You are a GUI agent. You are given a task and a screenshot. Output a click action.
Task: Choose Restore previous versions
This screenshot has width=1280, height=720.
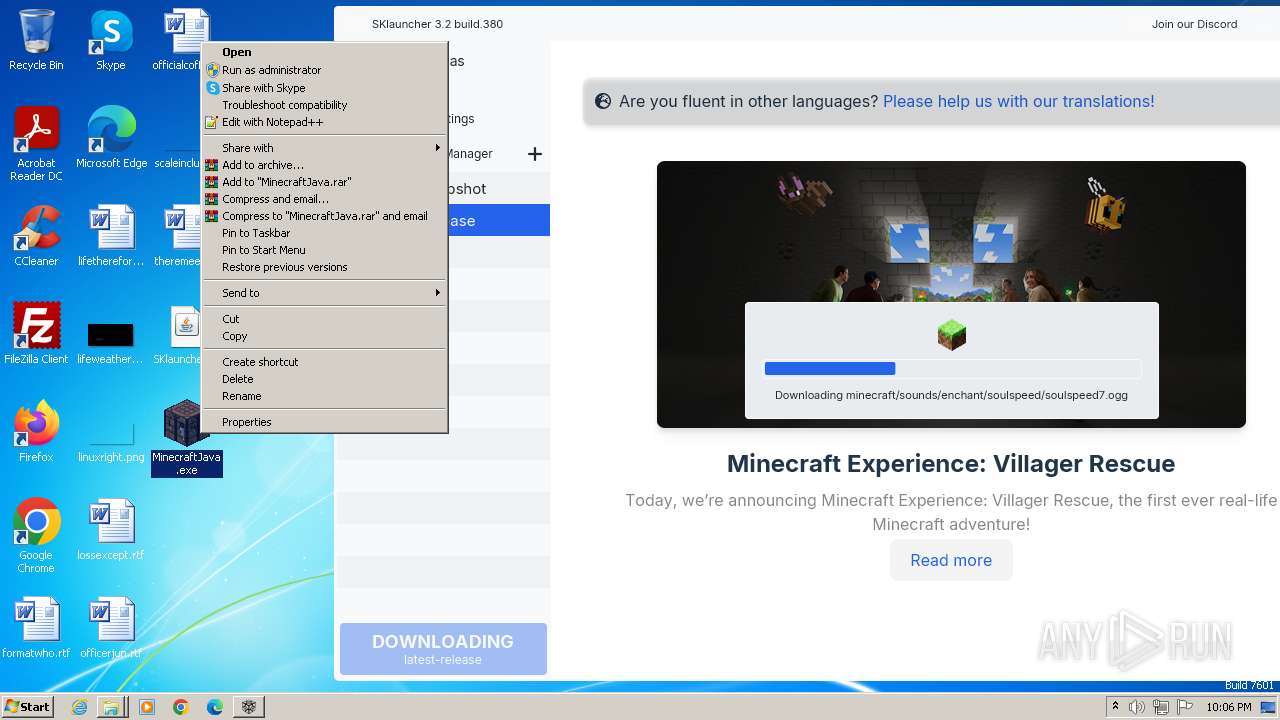[325, 267]
